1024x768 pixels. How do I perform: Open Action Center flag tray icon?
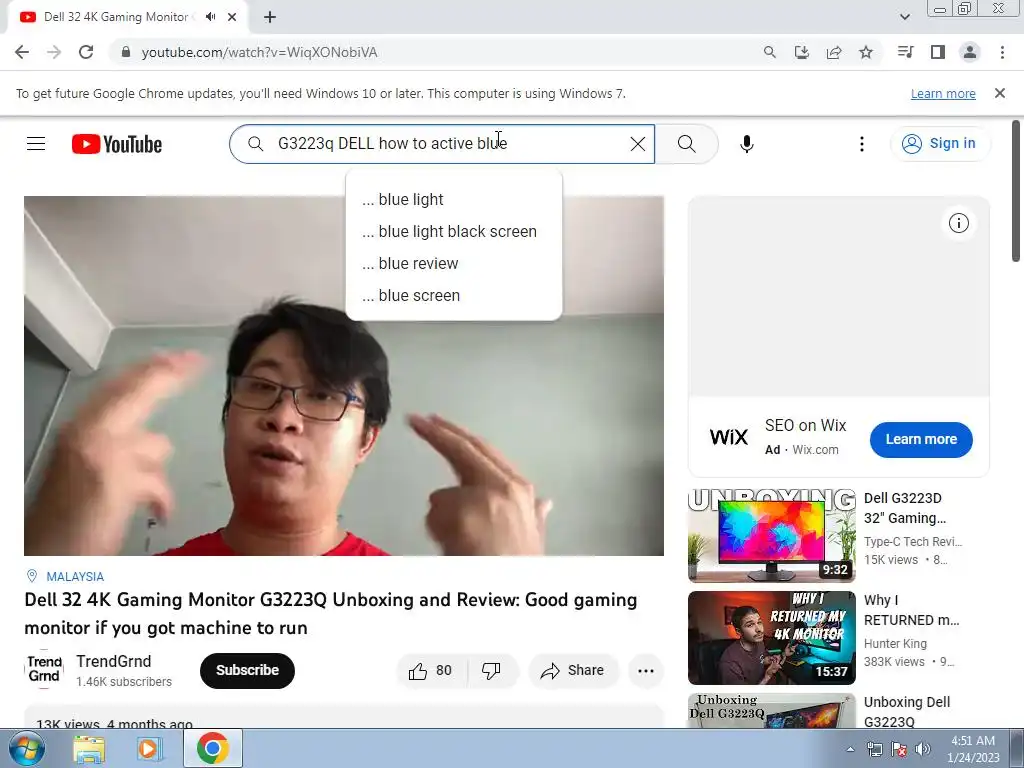click(899, 749)
